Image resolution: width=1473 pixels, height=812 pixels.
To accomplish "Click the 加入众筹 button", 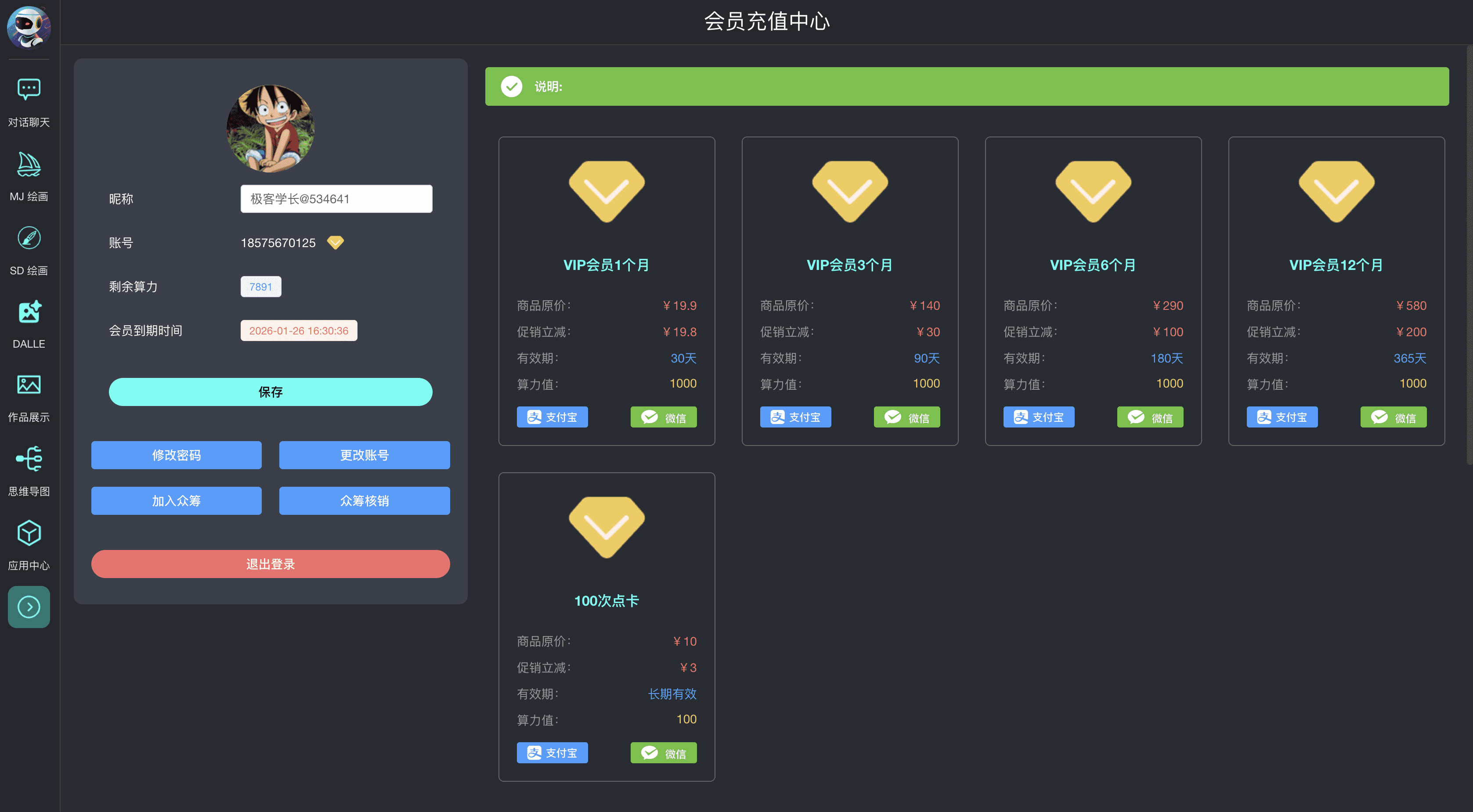I will tap(176, 500).
